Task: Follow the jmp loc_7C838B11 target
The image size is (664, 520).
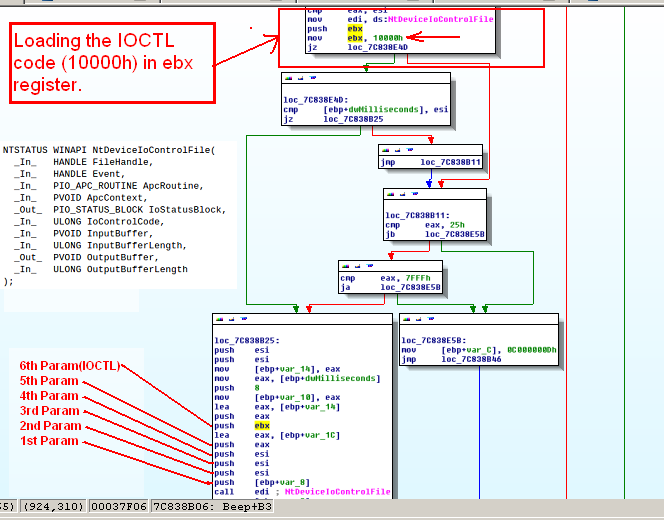Action: 450,163
